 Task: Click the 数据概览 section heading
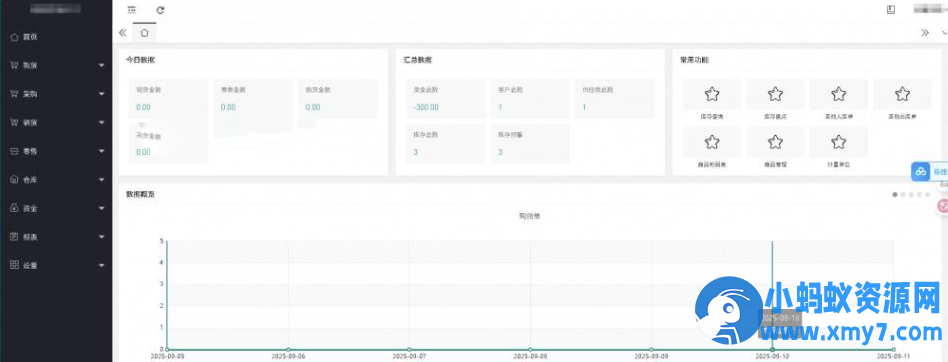140,195
